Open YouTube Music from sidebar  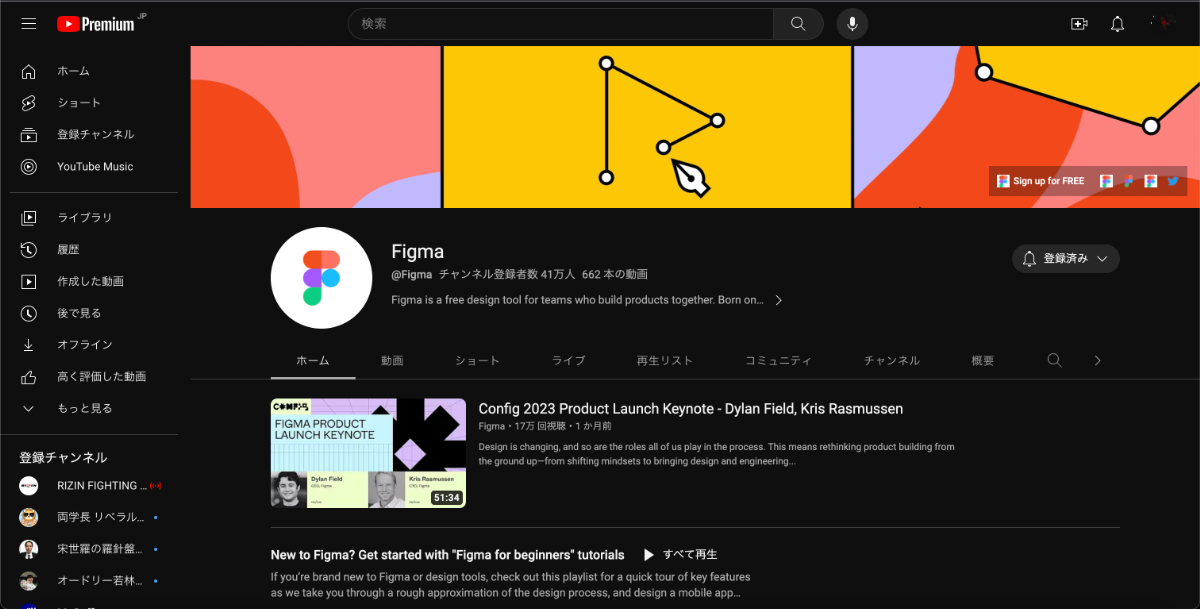pyautogui.click(x=94, y=167)
